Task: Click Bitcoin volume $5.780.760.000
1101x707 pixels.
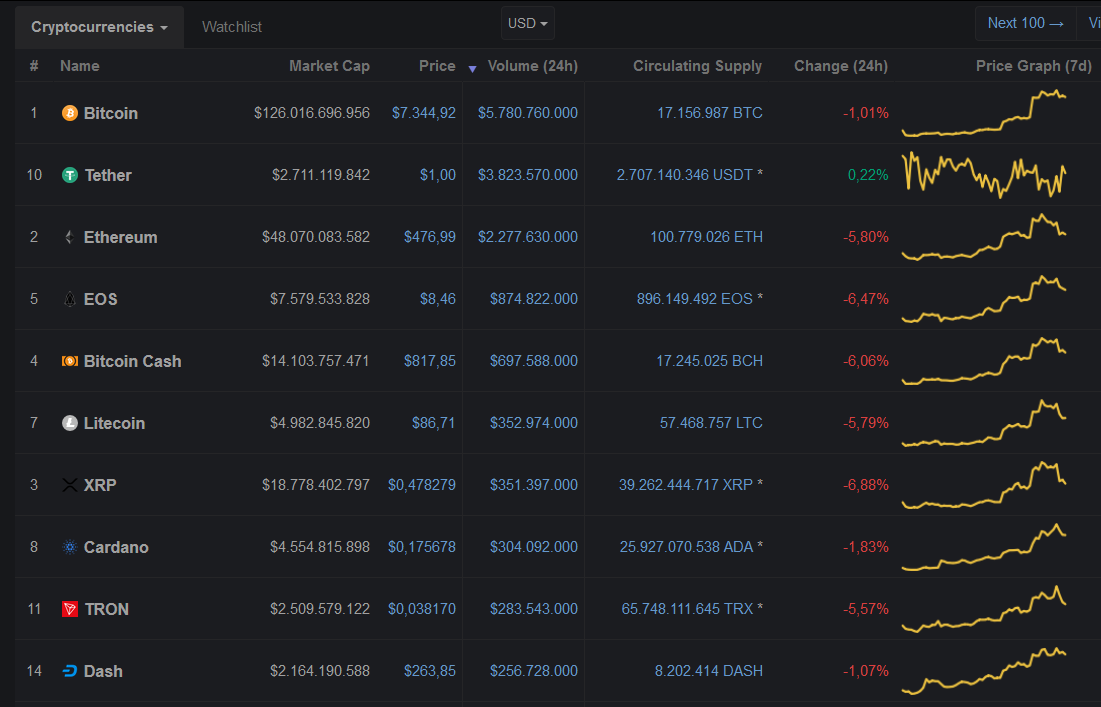Action: 528,113
